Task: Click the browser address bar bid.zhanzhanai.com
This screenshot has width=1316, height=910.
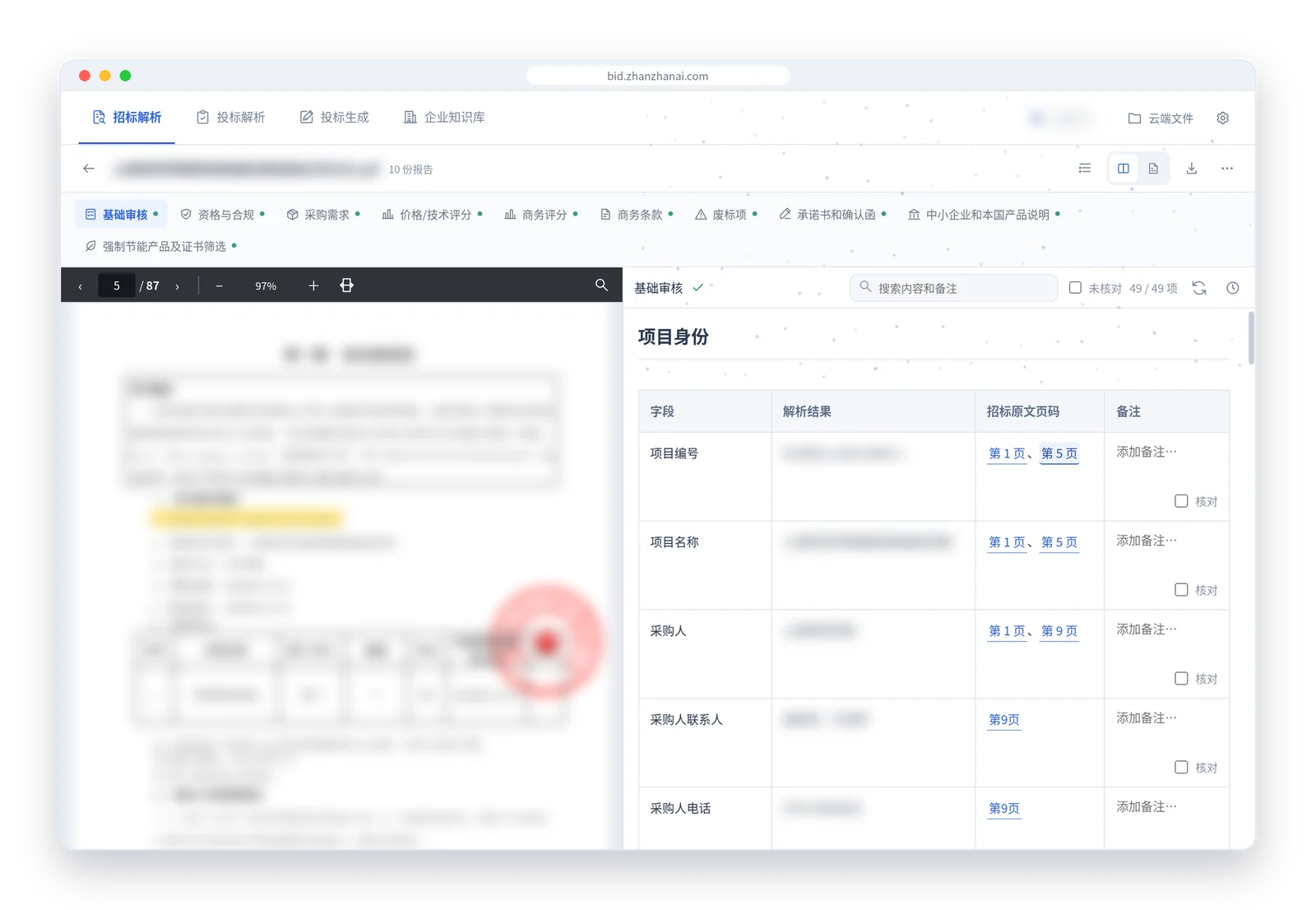Action: (x=658, y=76)
